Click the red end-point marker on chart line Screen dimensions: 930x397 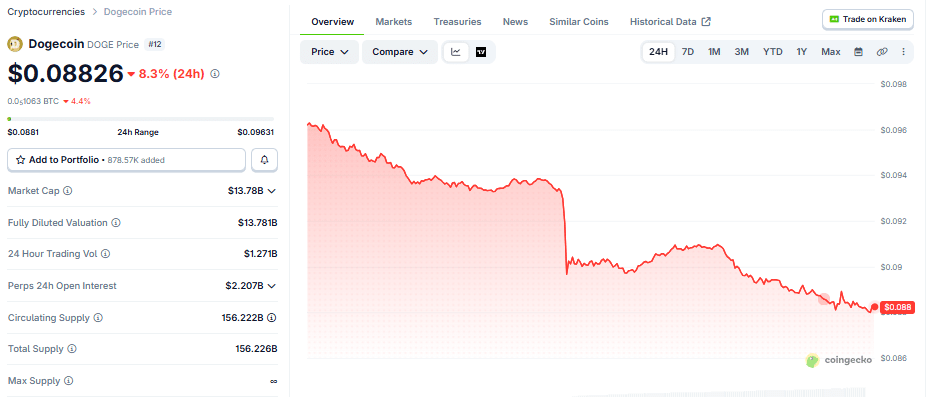coord(874,307)
